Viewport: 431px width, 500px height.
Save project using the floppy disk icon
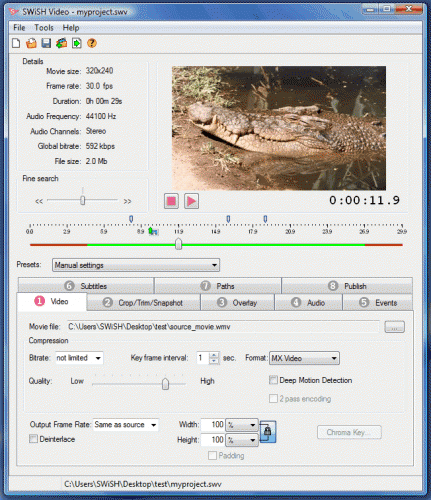coord(46,43)
